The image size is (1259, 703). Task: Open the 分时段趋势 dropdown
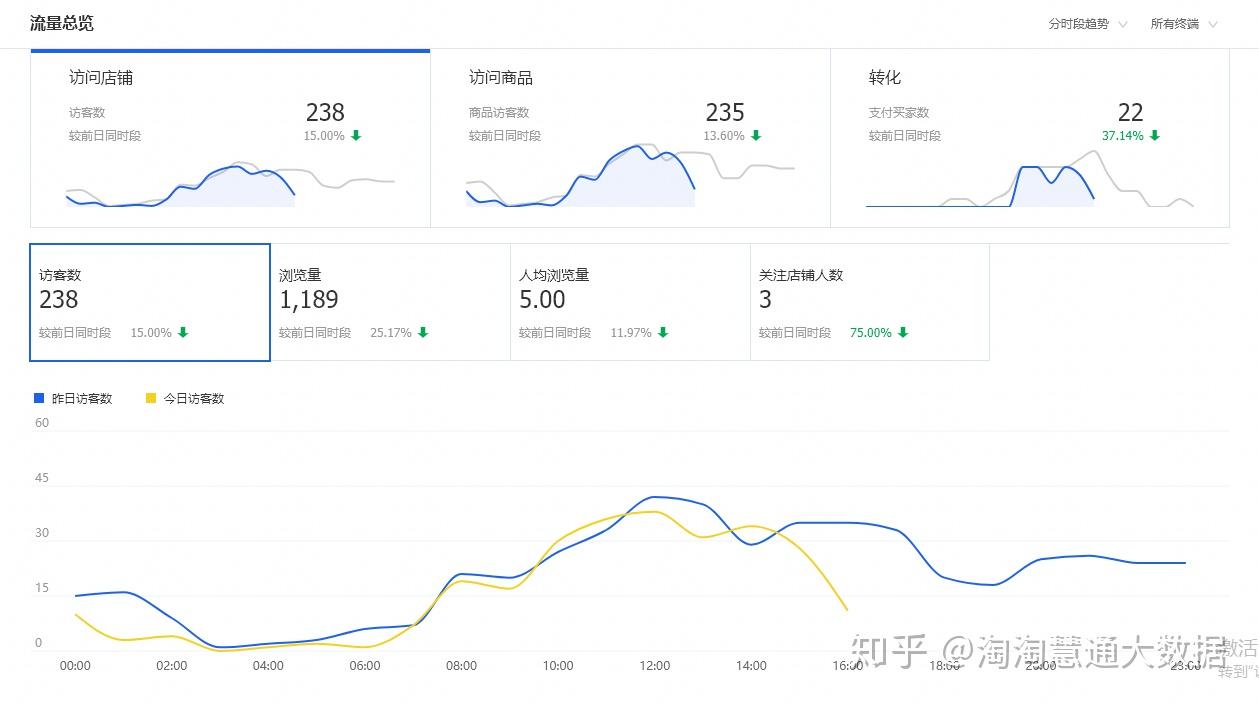click(1088, 24)
